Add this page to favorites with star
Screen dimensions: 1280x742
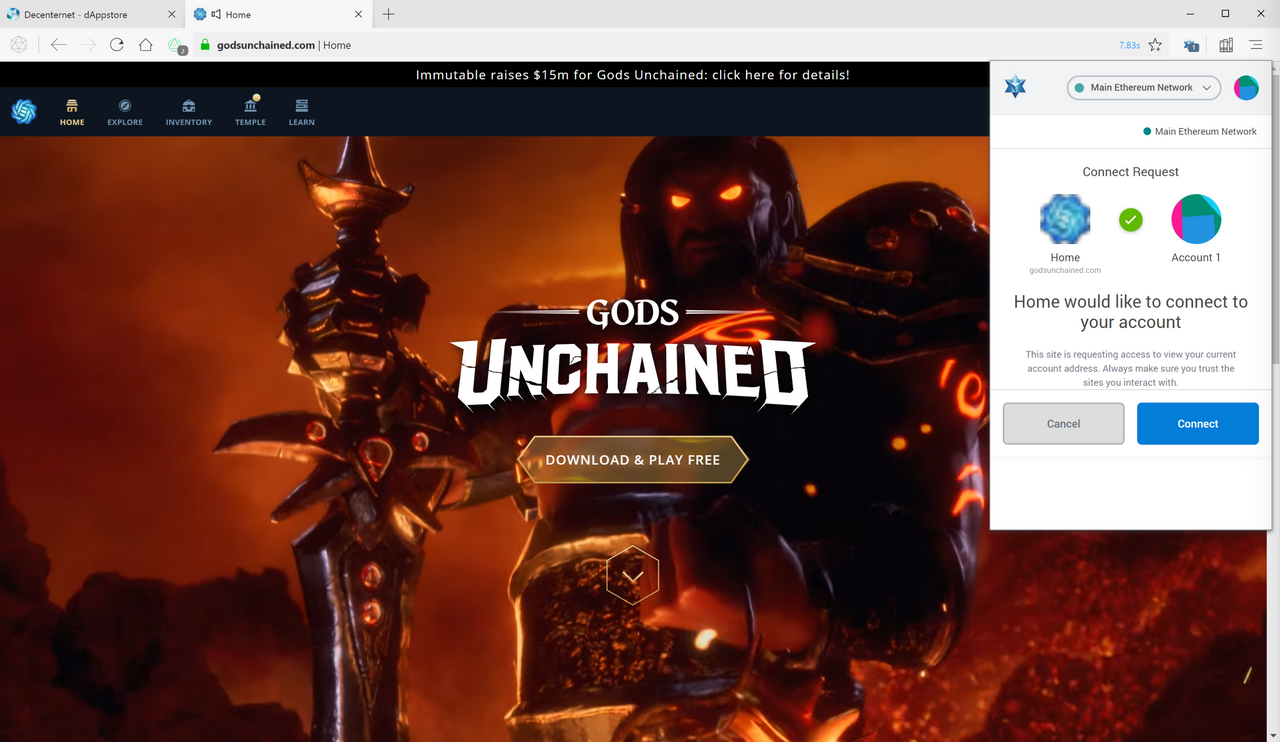(x=1155, y=45)
